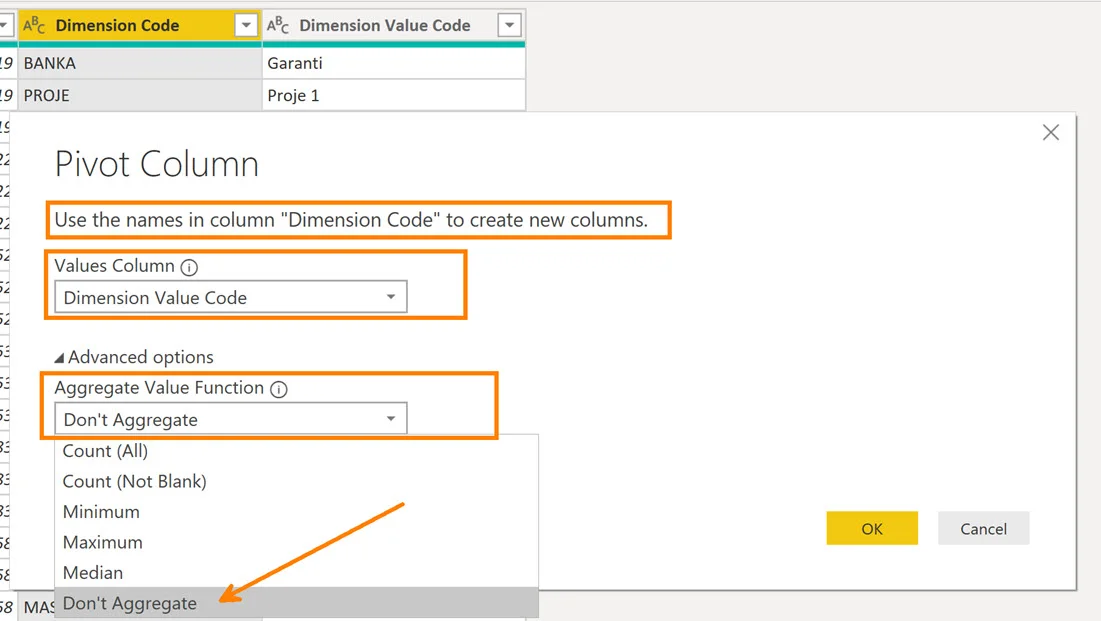Open the Dimension Value Code column filter dropdown

pyautogui.click(x=509, y=27)
